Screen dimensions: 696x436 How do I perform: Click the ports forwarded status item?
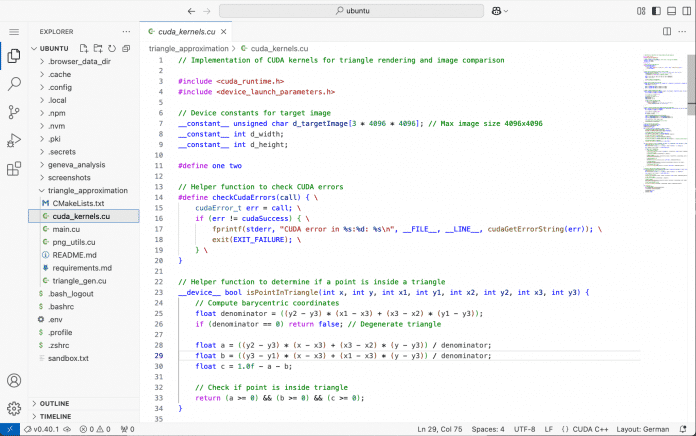127,429
